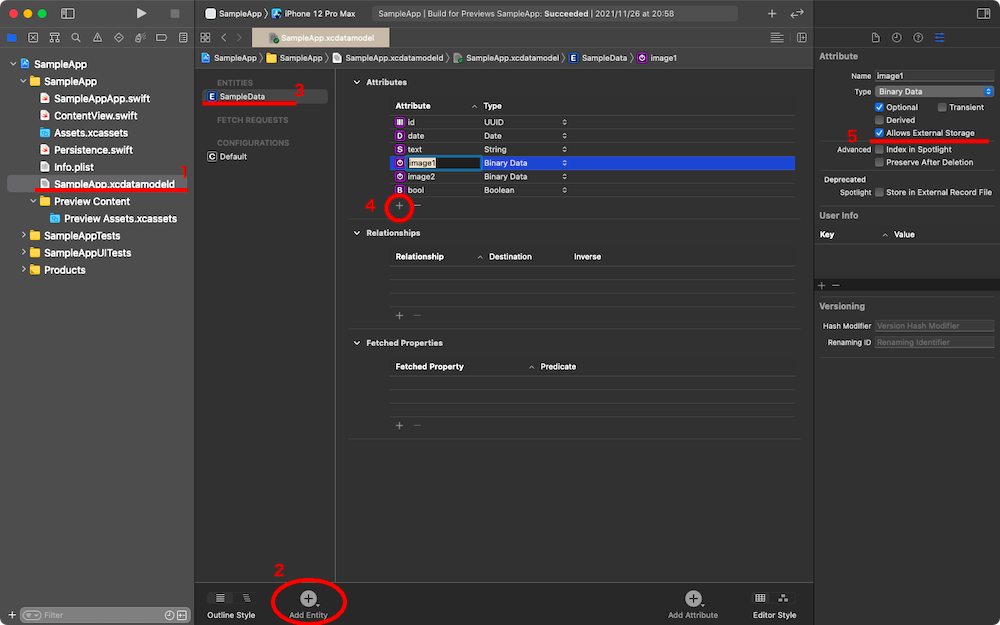Add a relationship with the plus under Relationships
1000x625 pixels.
point(399,316)
